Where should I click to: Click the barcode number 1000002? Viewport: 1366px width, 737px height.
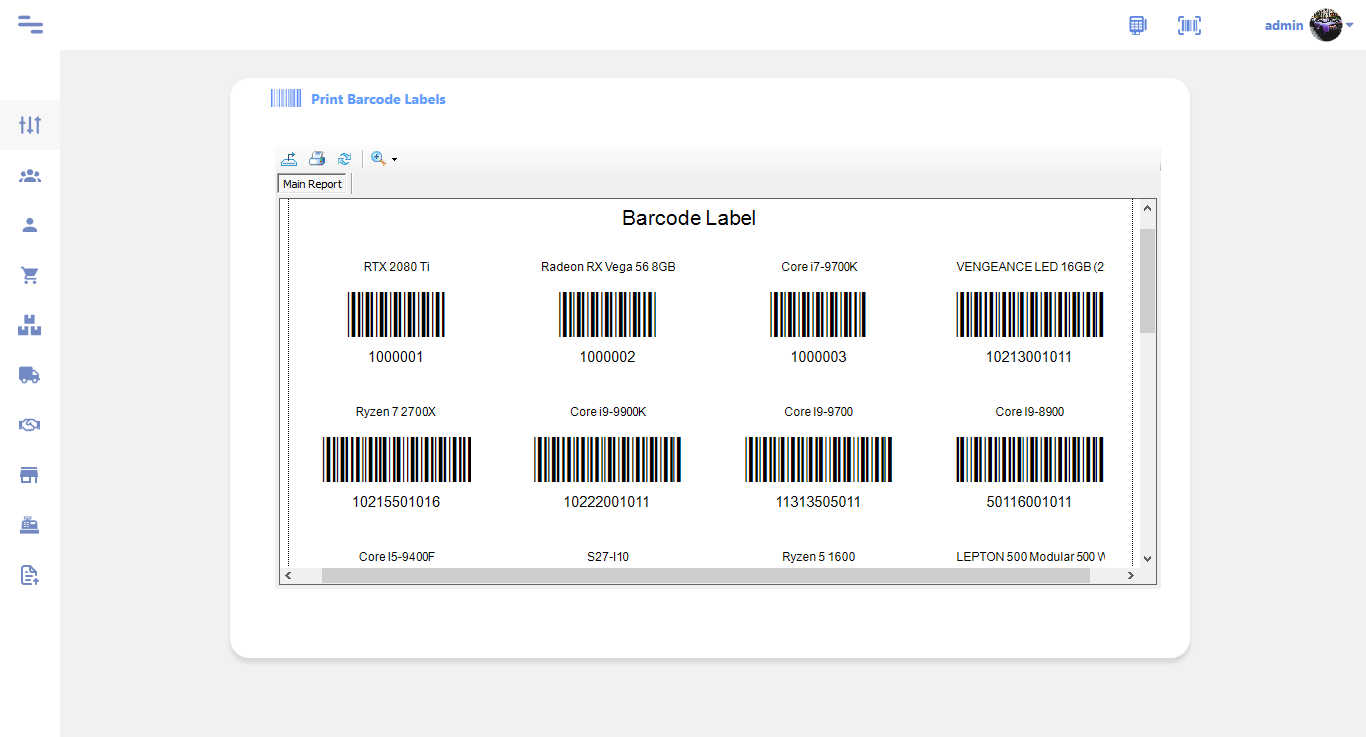point(608,357)
